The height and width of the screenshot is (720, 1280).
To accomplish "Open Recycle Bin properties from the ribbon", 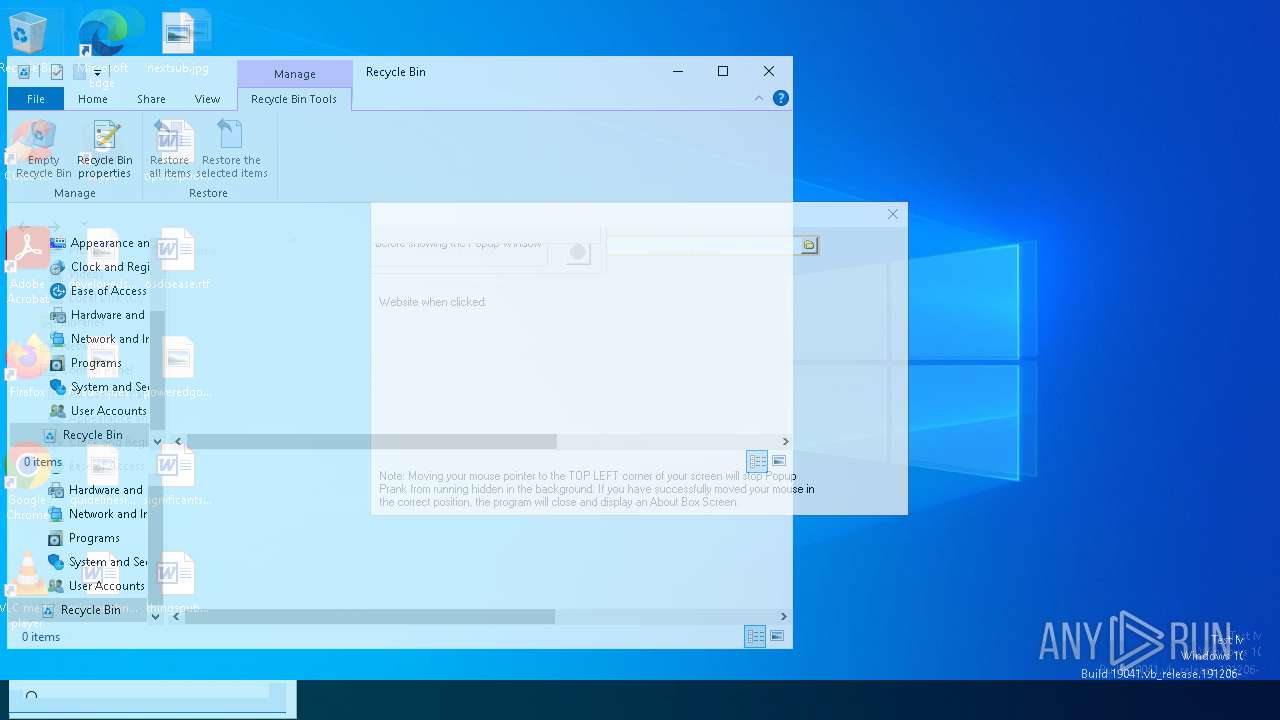I will tap(105, 150).
